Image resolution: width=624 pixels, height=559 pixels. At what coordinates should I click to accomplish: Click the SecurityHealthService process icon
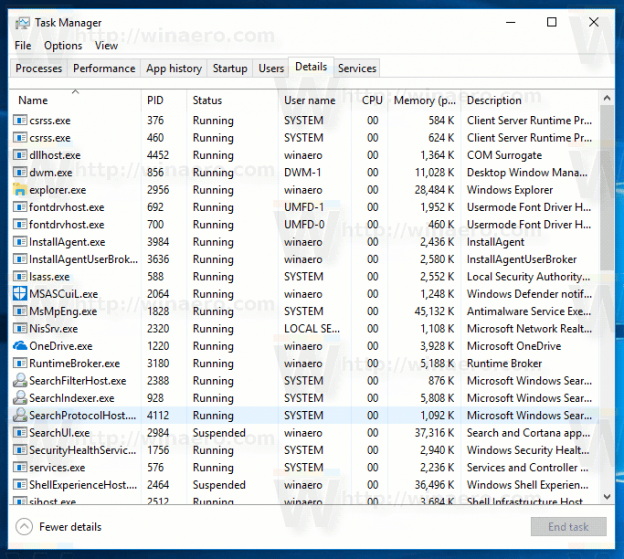[20, 450]
